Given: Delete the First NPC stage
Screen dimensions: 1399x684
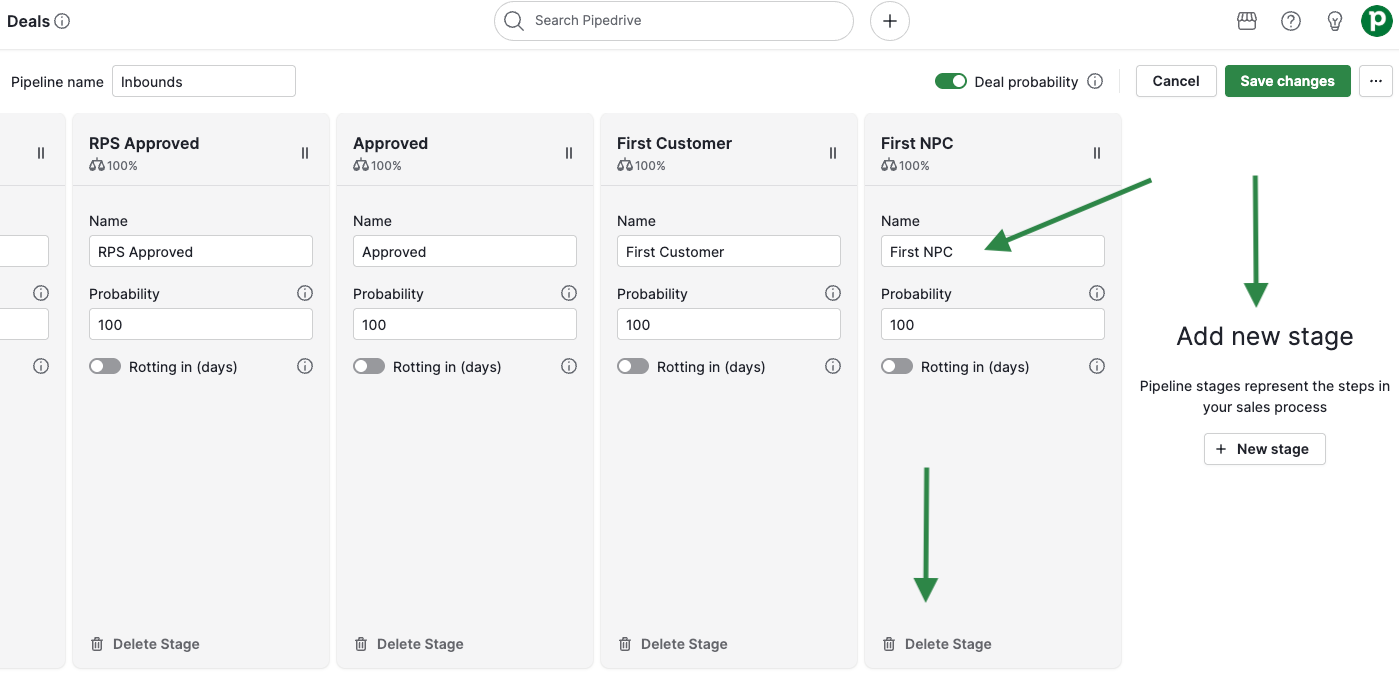Looking at the screenshot, I should (x=937, y=644).
